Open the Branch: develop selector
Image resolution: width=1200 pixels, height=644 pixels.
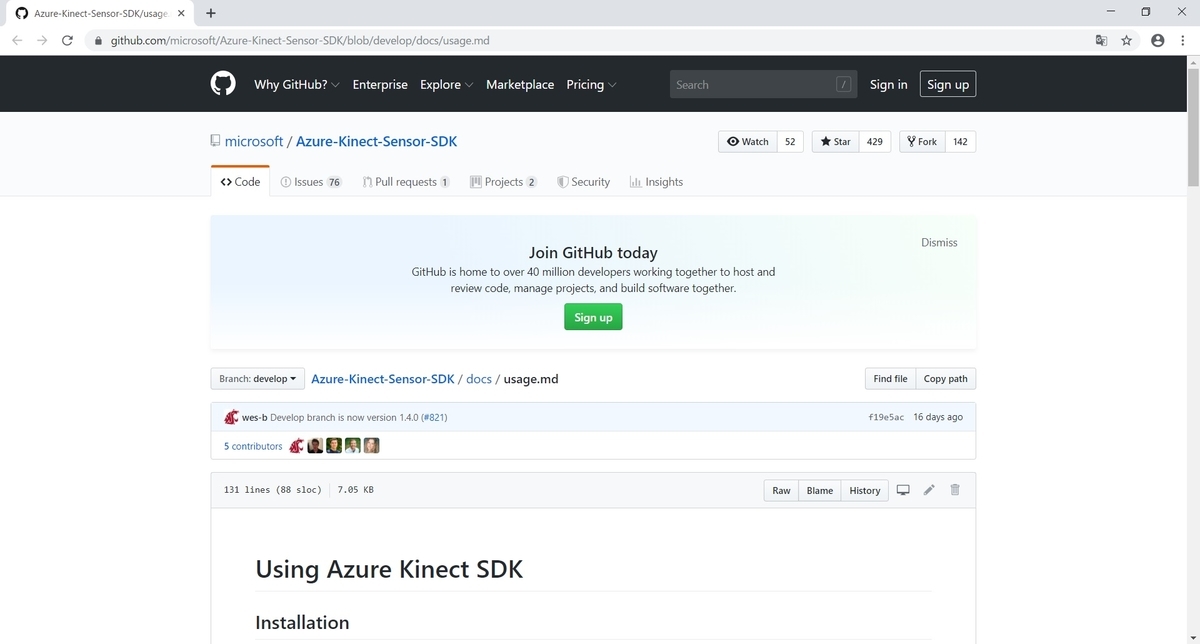coord(258,379)
